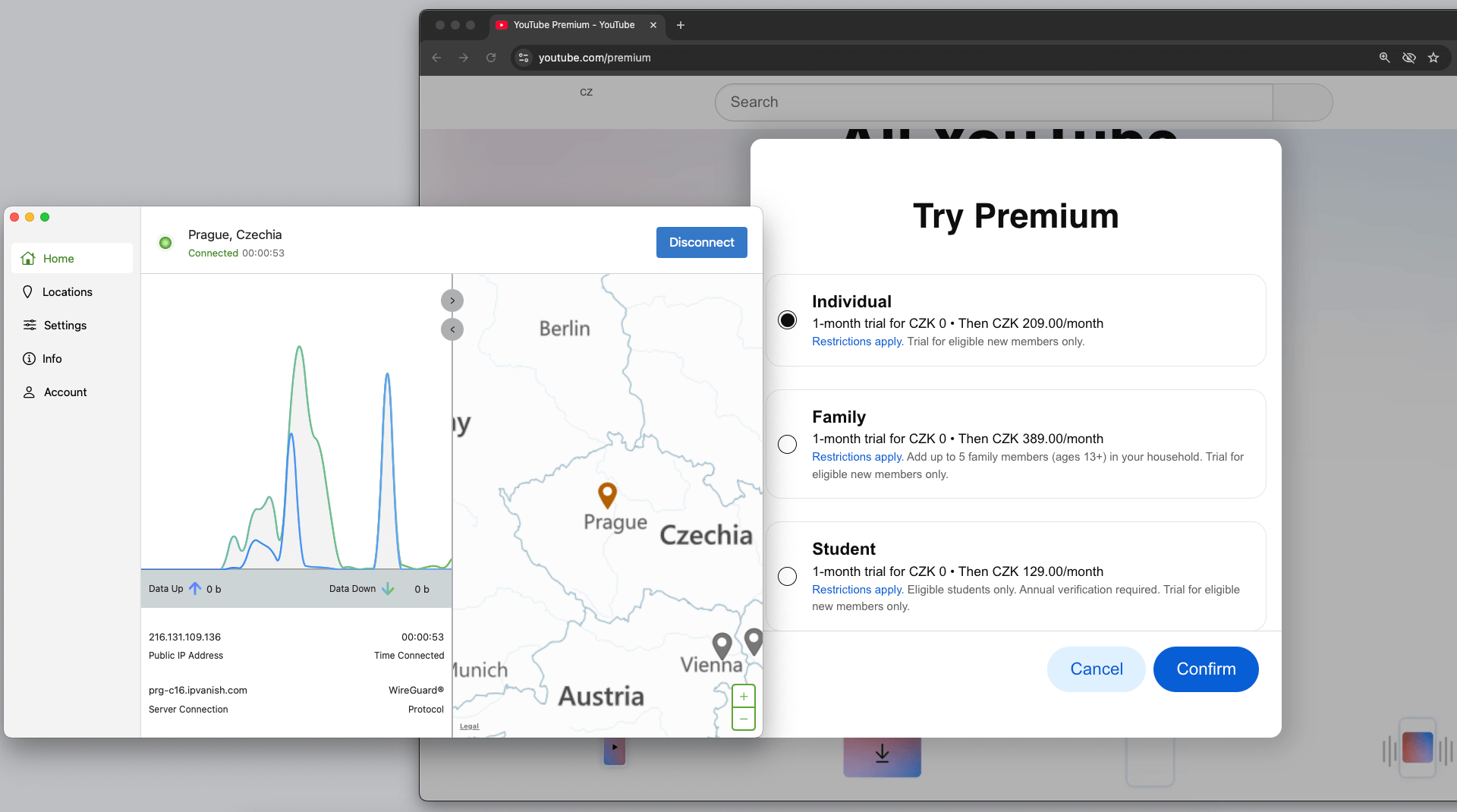
Task: Select the YouTube Premium browser tab
Action: [577, 25]
